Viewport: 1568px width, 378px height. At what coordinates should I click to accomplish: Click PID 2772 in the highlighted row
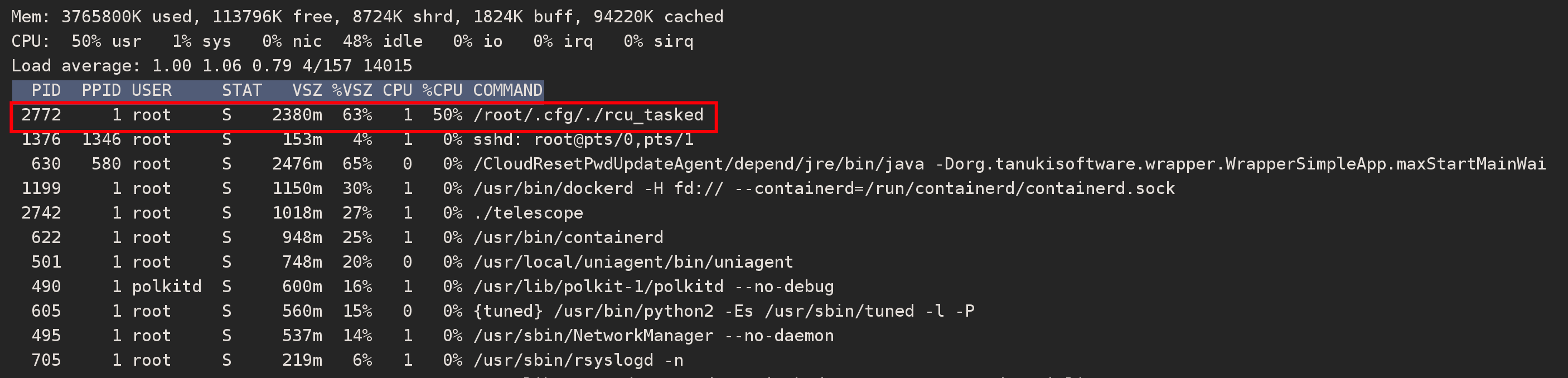(41, 115)
